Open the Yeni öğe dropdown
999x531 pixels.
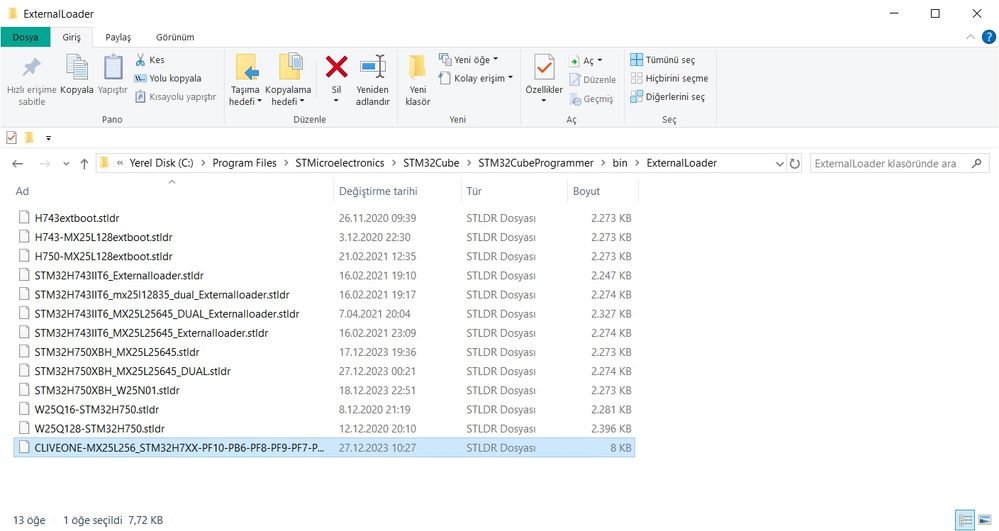coord(468,60)
